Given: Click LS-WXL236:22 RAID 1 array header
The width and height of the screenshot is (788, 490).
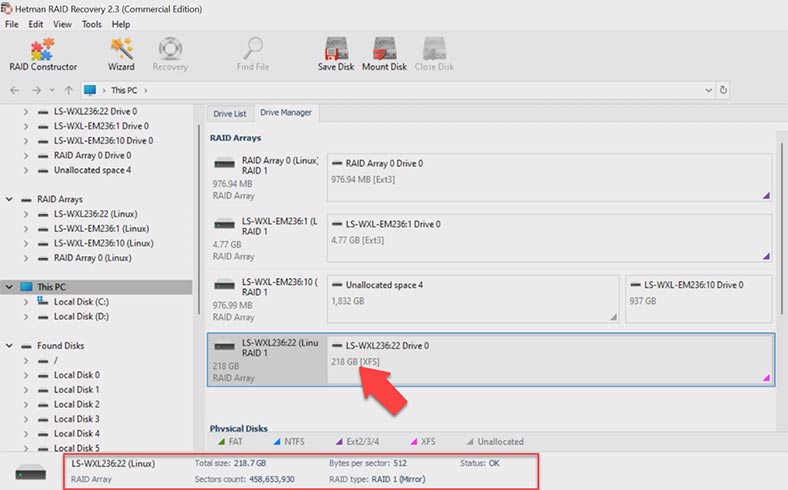Looking at the screenshot, I should (267, 360).
